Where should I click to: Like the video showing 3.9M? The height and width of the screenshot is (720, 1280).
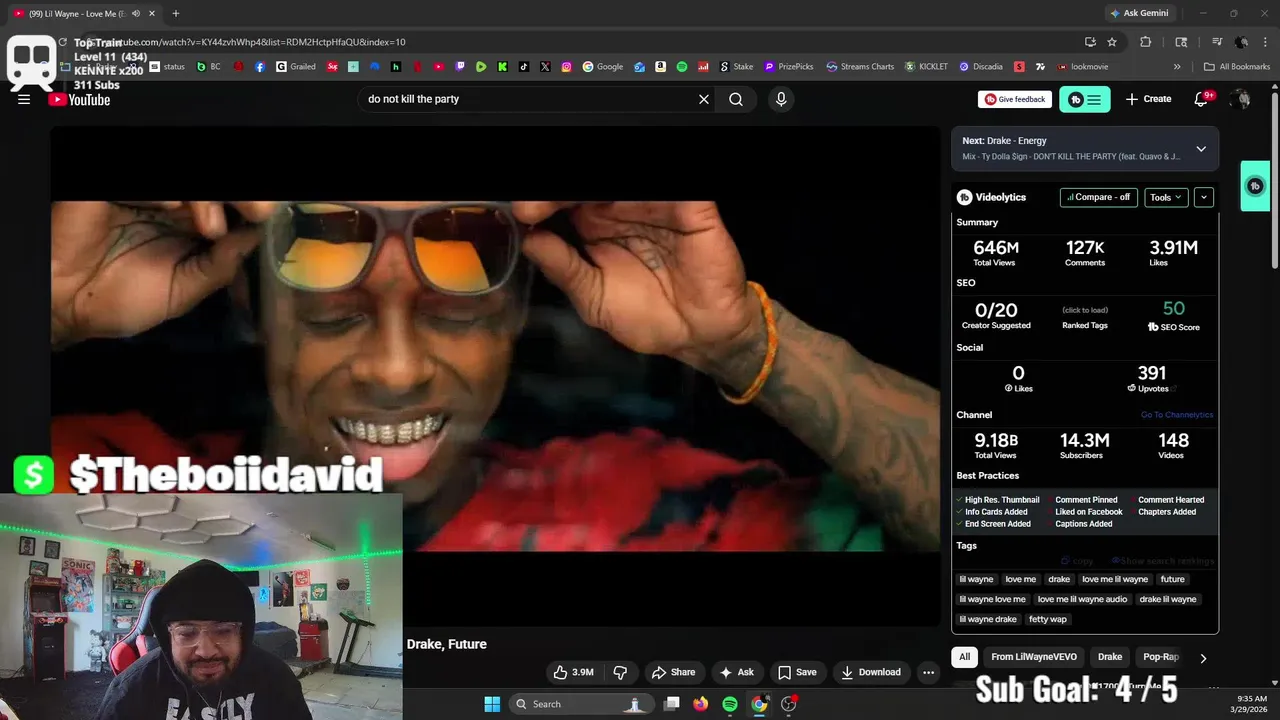click(x=574, y=672)
